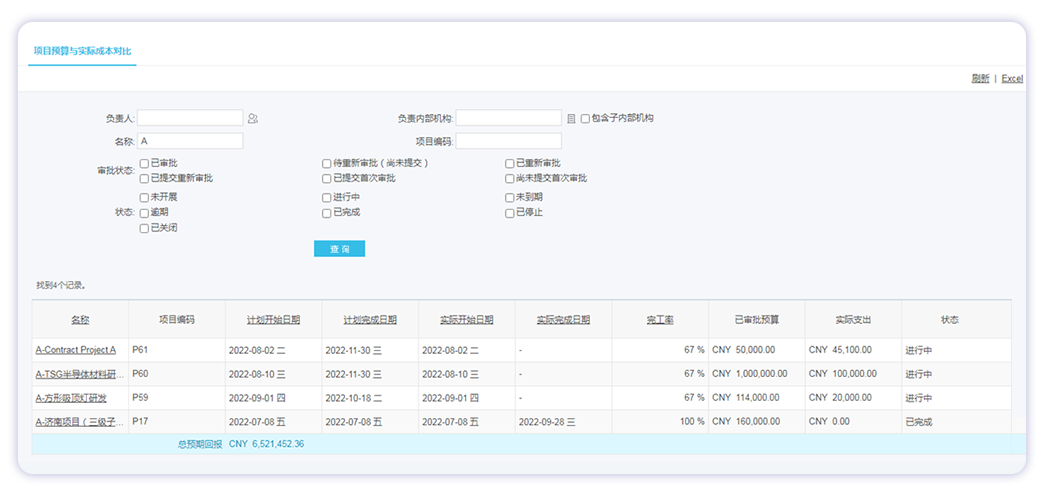Click the 实际支出 column header
Image resolution: width=1044 pixels, height=496 pixels.
pos(854,320)
